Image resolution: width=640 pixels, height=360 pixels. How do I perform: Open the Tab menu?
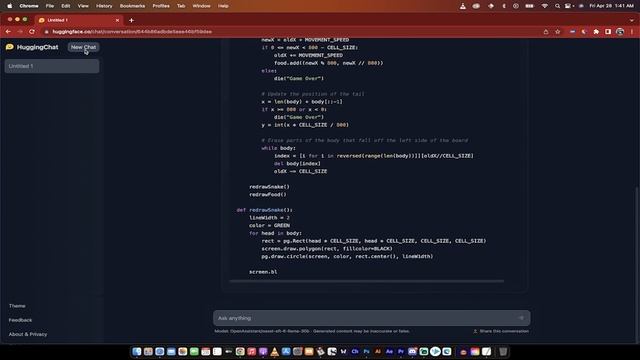pos(181,6)
